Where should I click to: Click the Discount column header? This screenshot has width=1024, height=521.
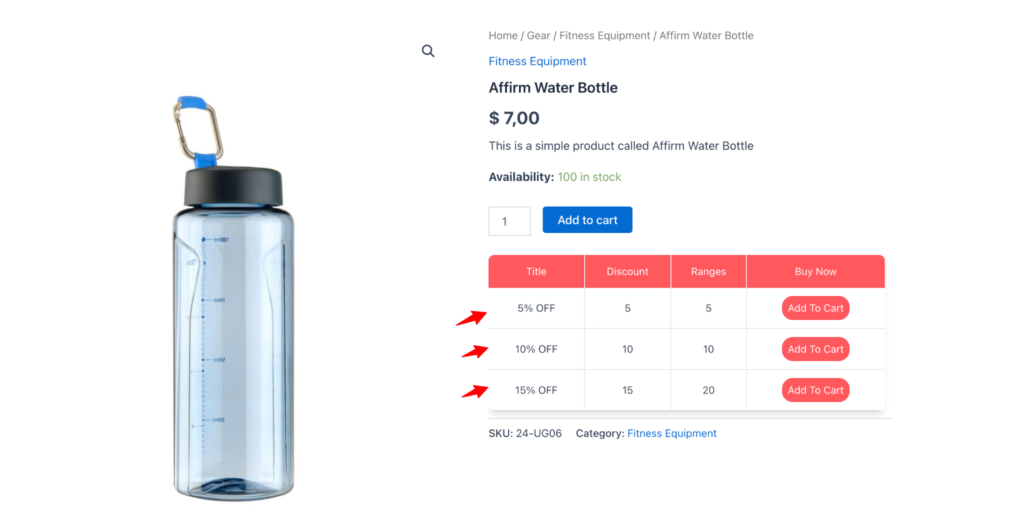pos(627,271)
